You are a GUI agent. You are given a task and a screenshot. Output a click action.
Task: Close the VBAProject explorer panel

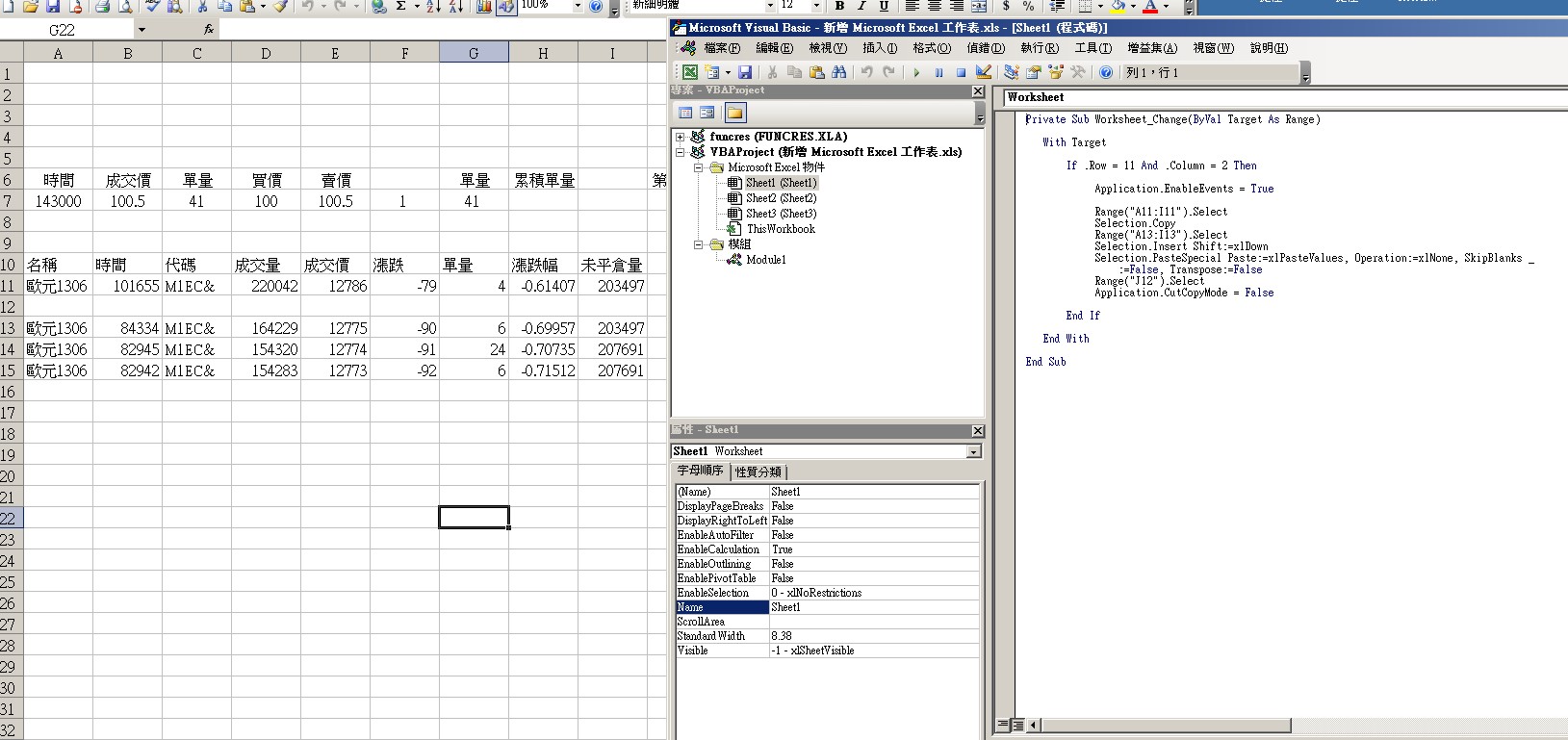[x=978, y=91]
